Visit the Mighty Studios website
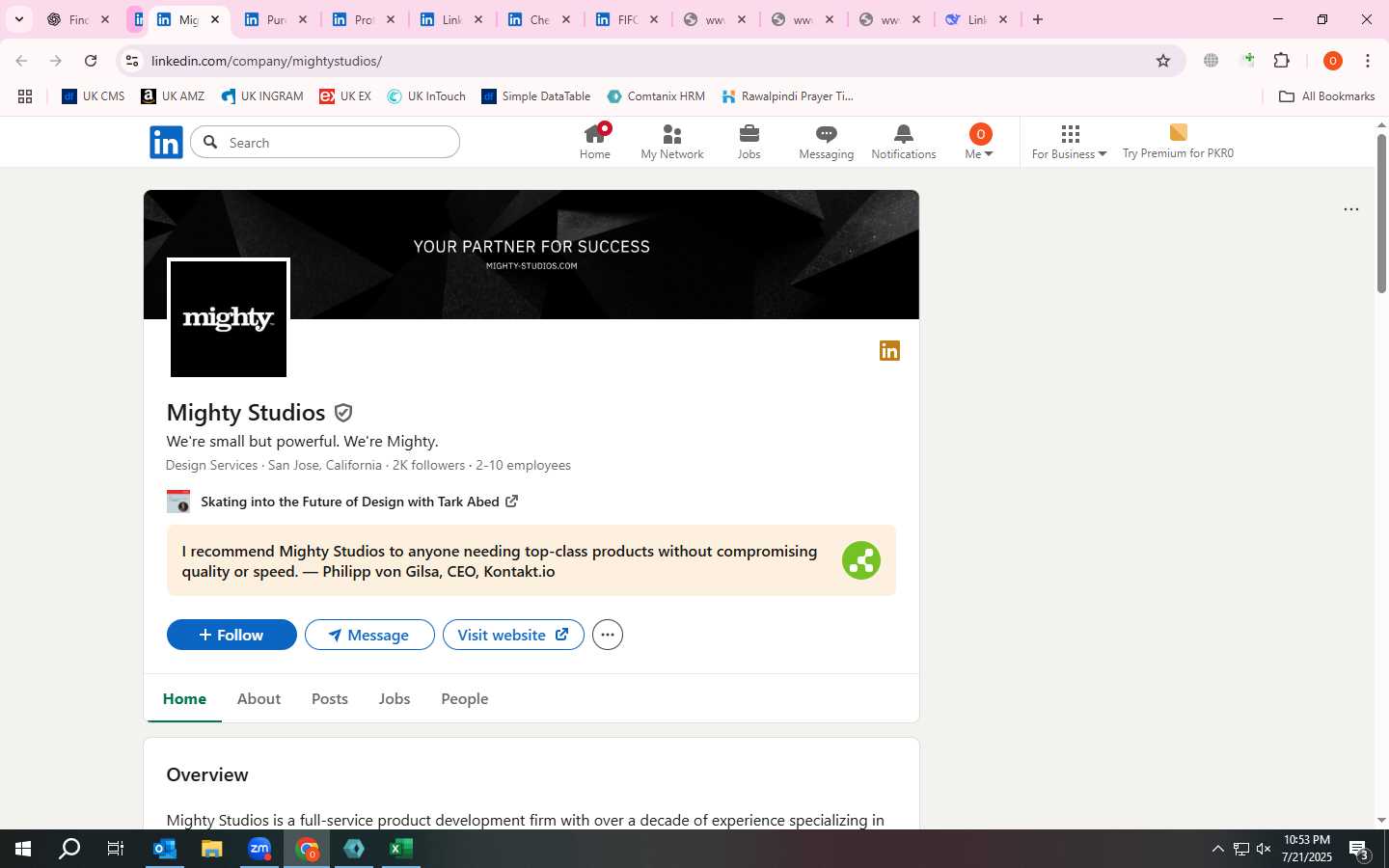1389x868 pixels. (513, 635)
